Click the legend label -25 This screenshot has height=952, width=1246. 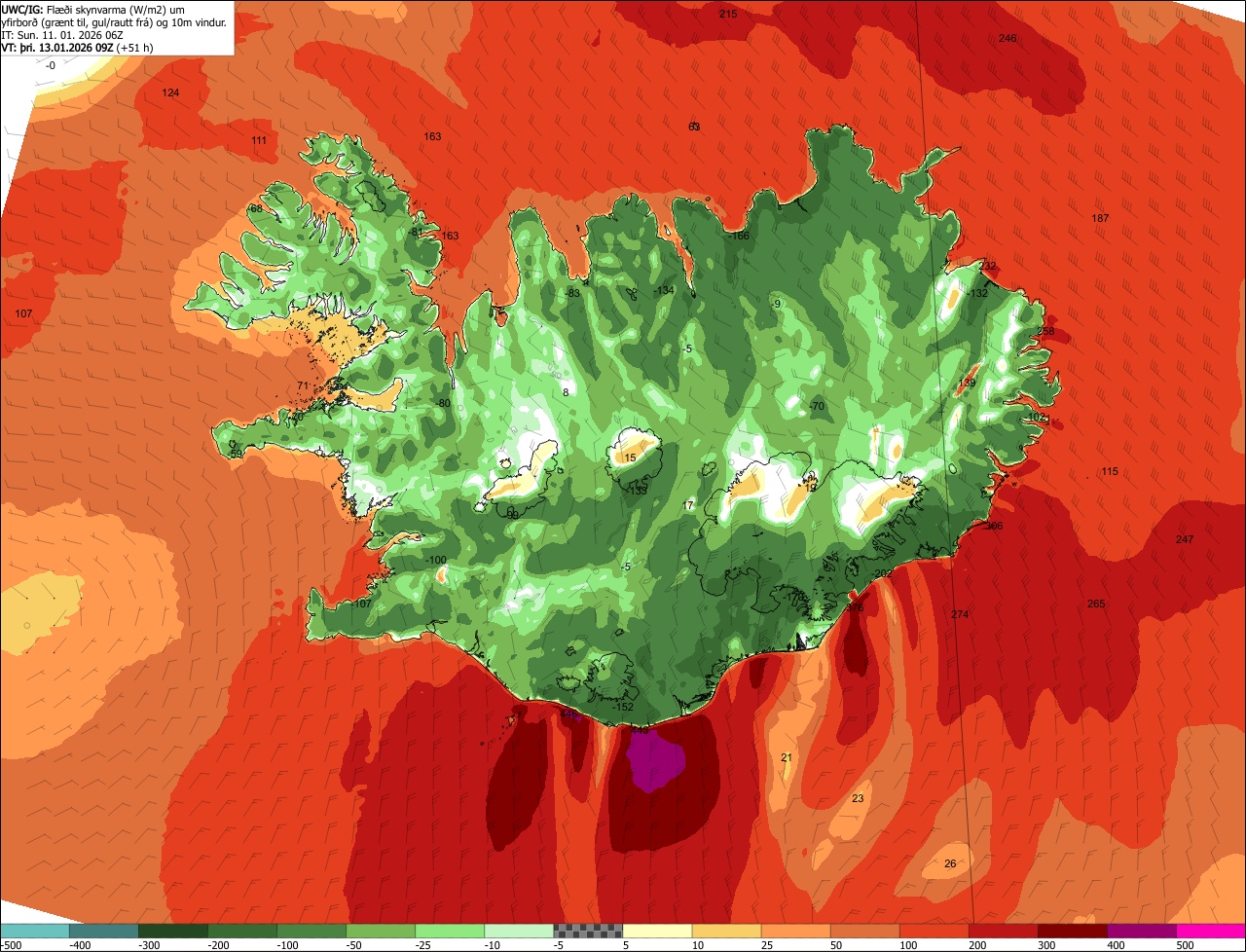[x=422, y=944]
